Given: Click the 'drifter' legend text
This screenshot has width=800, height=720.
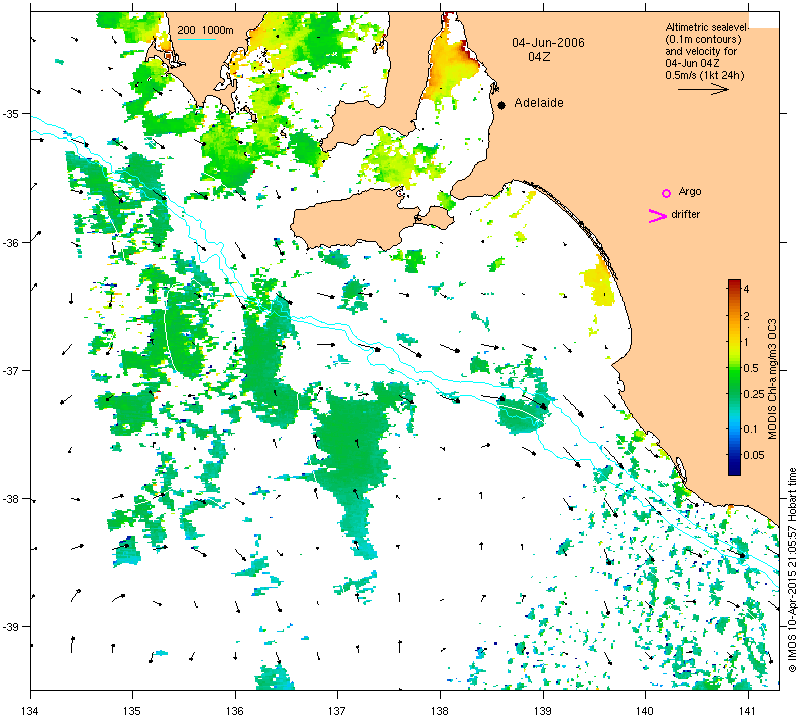Looking at the screenshot, I should click(x=685, y=214).
